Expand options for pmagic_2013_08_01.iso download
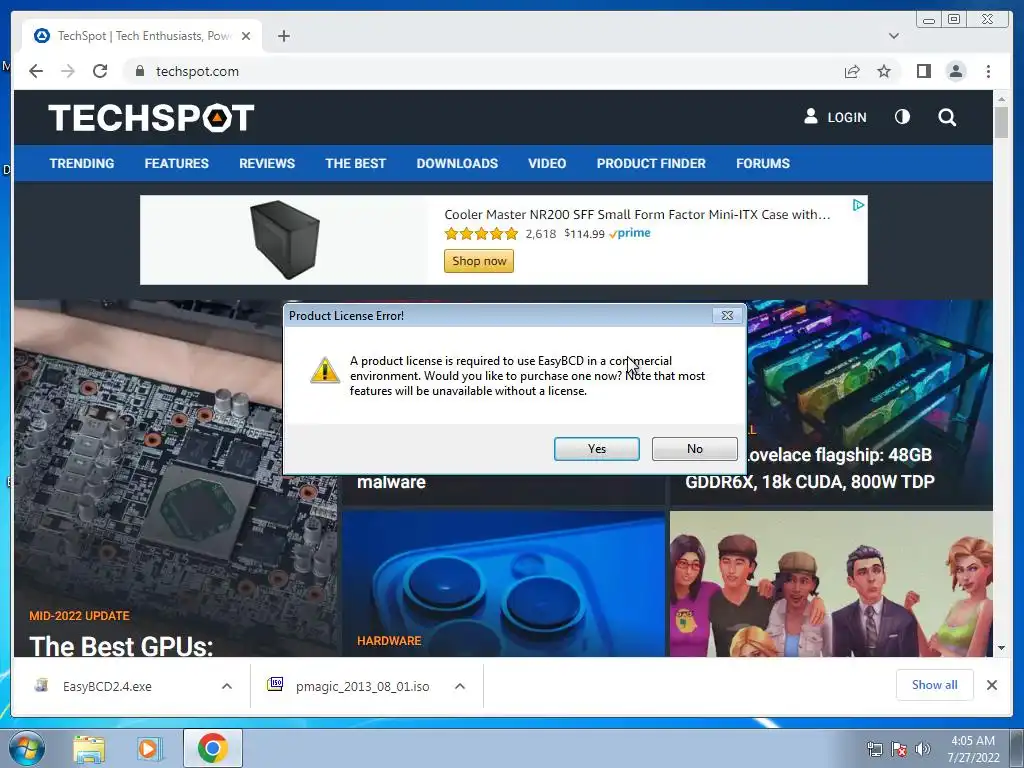The height and width of the screenshot is (768, 1024). point(460,686)
